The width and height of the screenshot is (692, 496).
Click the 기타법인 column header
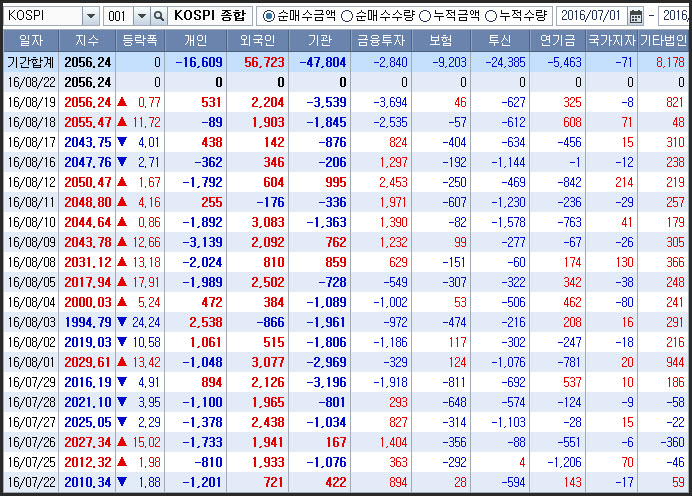(663, 41)
